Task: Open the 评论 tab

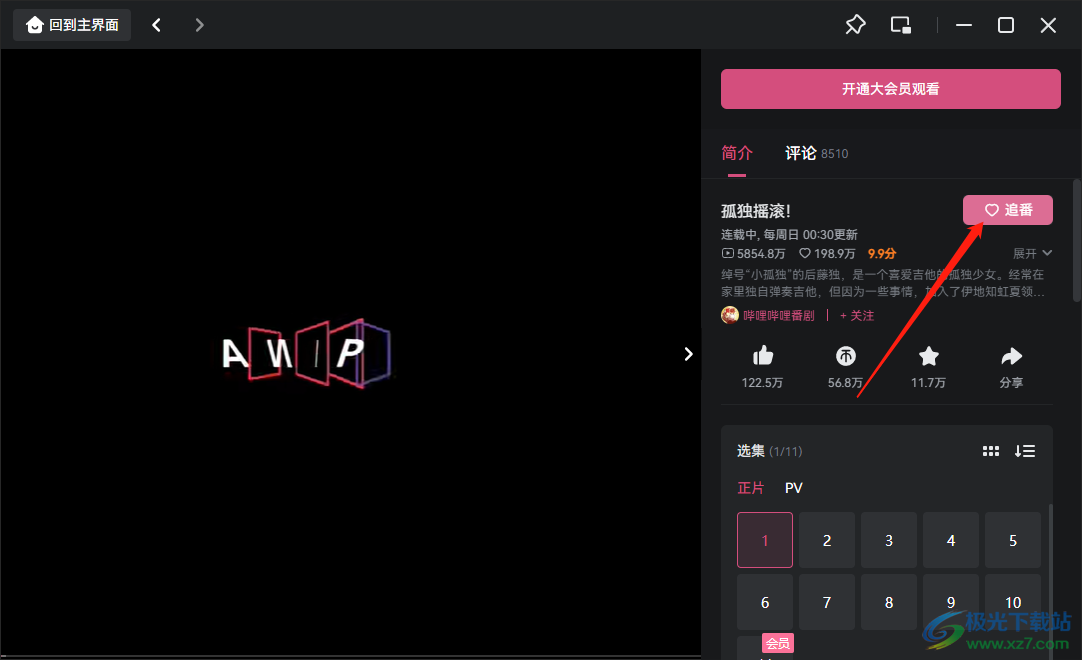Action: click(x=817, y=153)
